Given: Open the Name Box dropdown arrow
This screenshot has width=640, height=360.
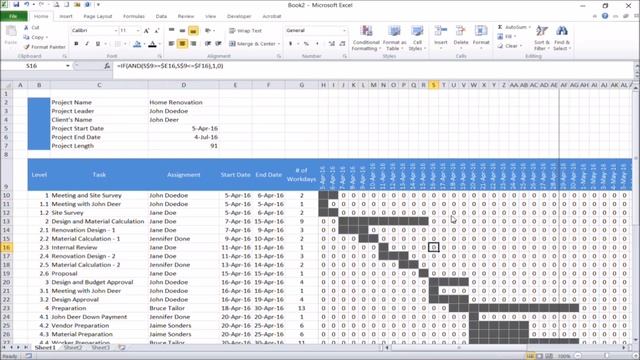Looking at the screenshot, I should pos(68,66).
